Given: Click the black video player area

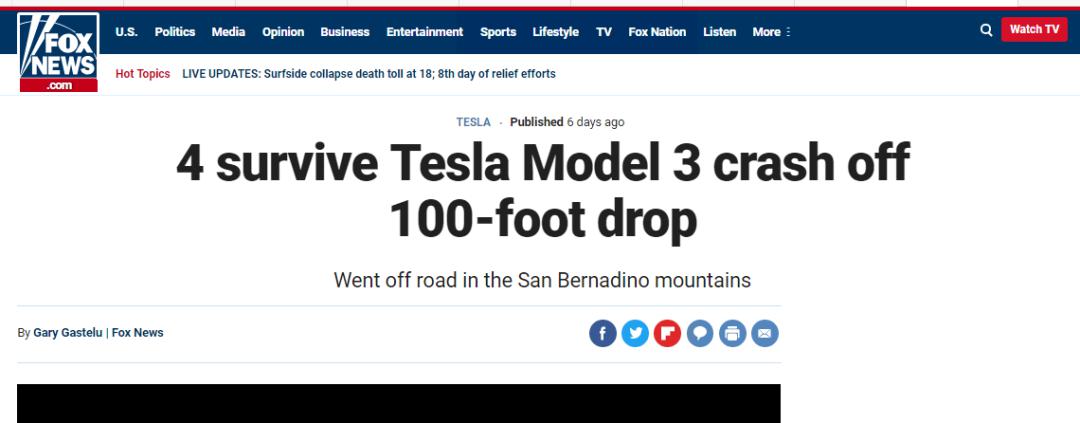Looking at the screenshot, I should (x=398, y=403).
